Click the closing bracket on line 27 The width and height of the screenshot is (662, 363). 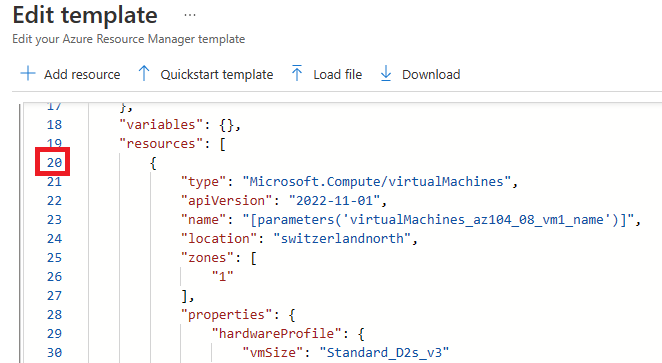point(184,295)
